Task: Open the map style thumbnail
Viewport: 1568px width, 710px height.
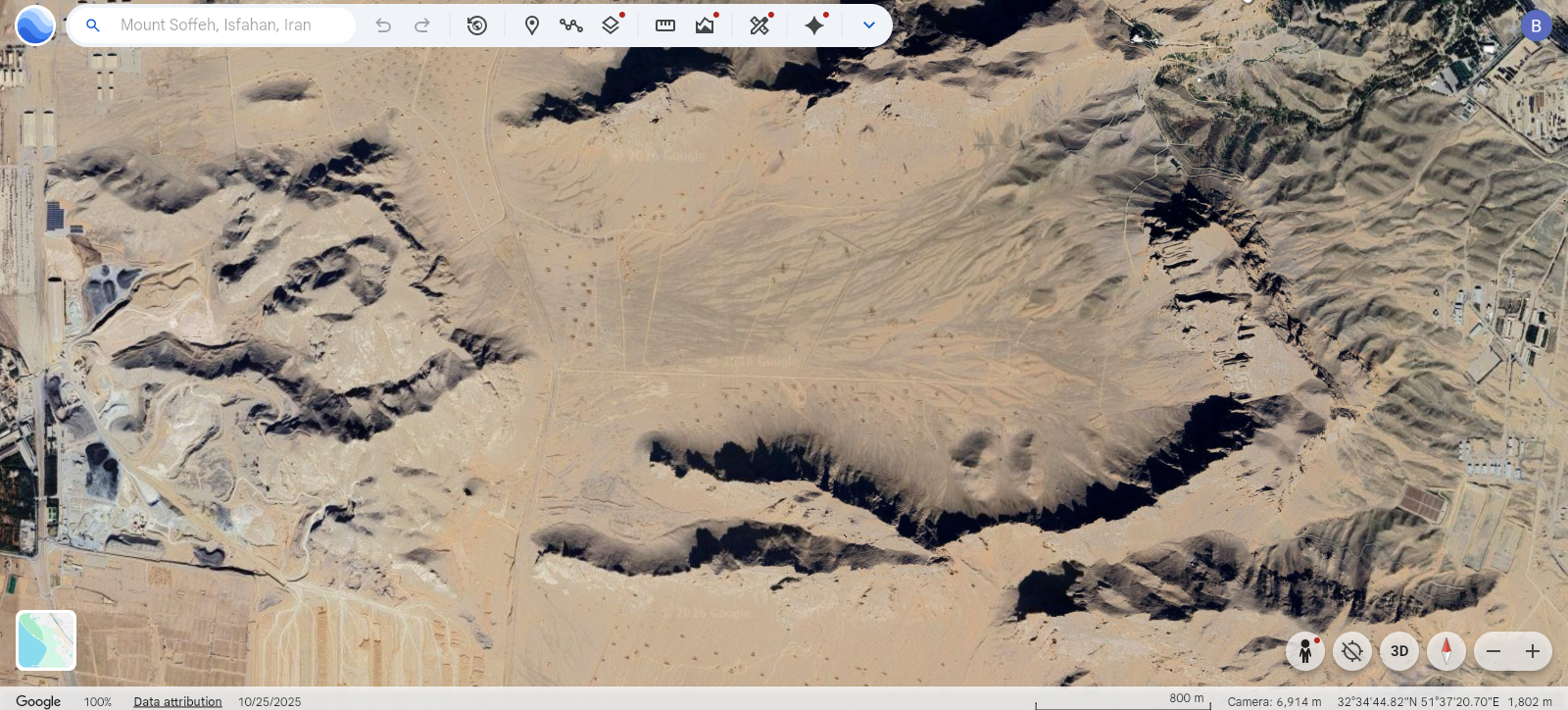Action: pos(46,640)
